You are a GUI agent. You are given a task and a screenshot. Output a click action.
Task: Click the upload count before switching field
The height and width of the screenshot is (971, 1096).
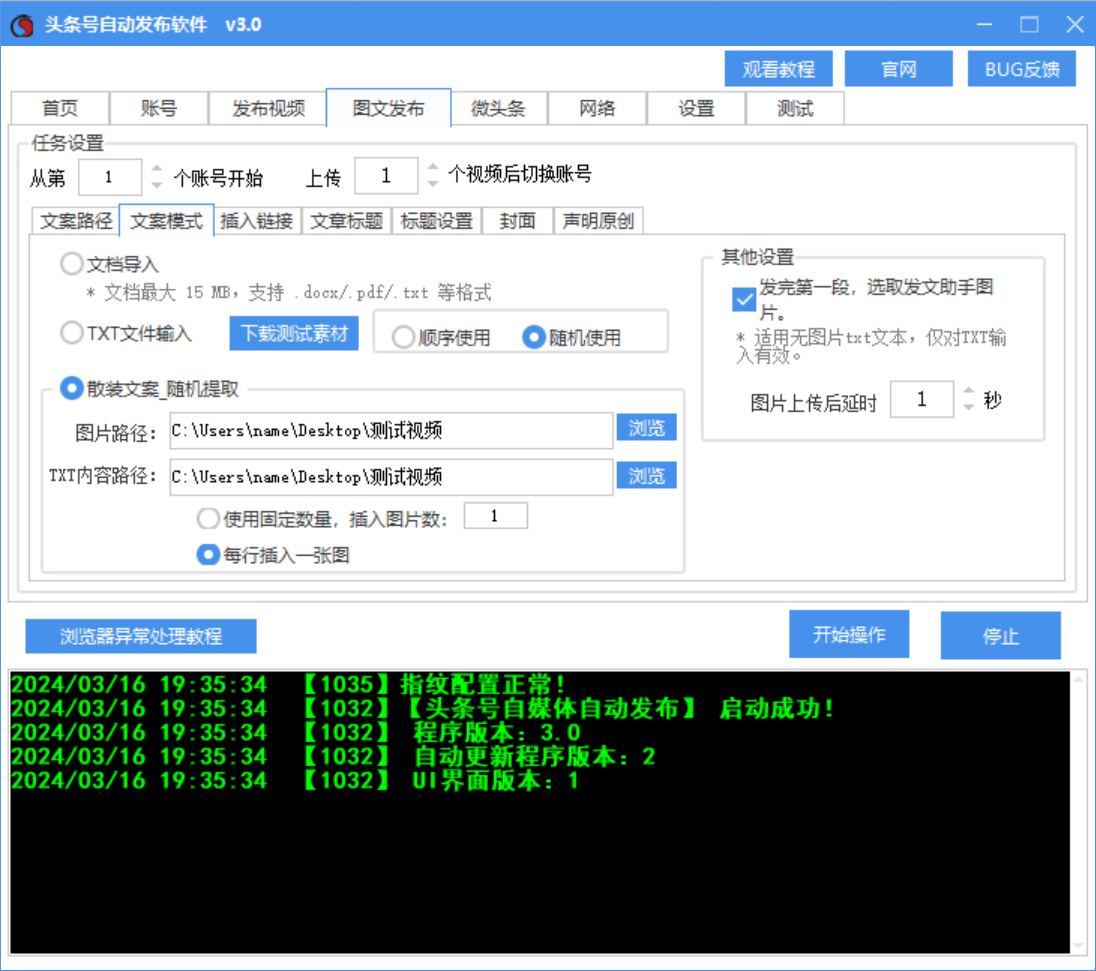point(386,175)
